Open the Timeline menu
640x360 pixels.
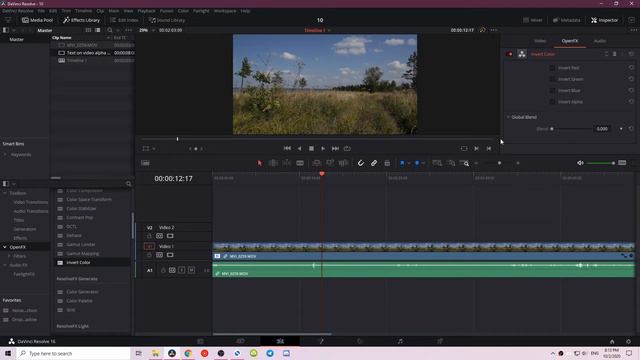coord(83,11)
